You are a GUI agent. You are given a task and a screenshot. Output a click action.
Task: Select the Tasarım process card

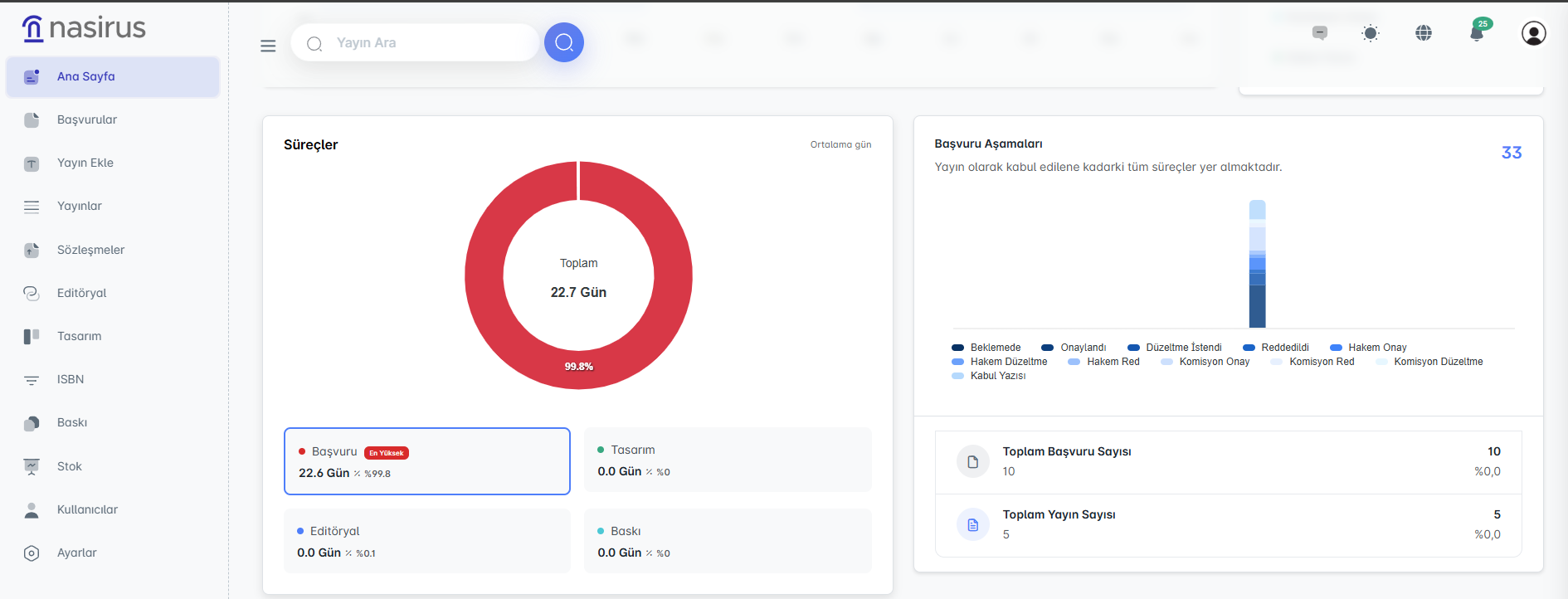[x=727, y=460]
